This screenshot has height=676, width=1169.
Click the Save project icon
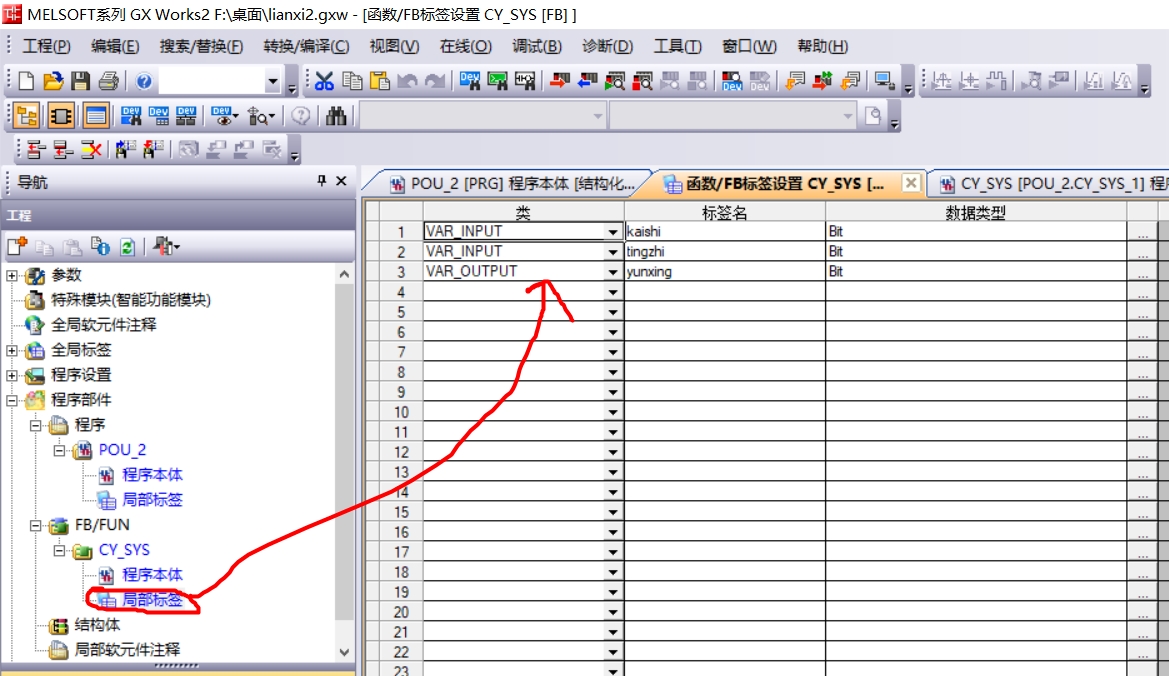tap(81, 81)
